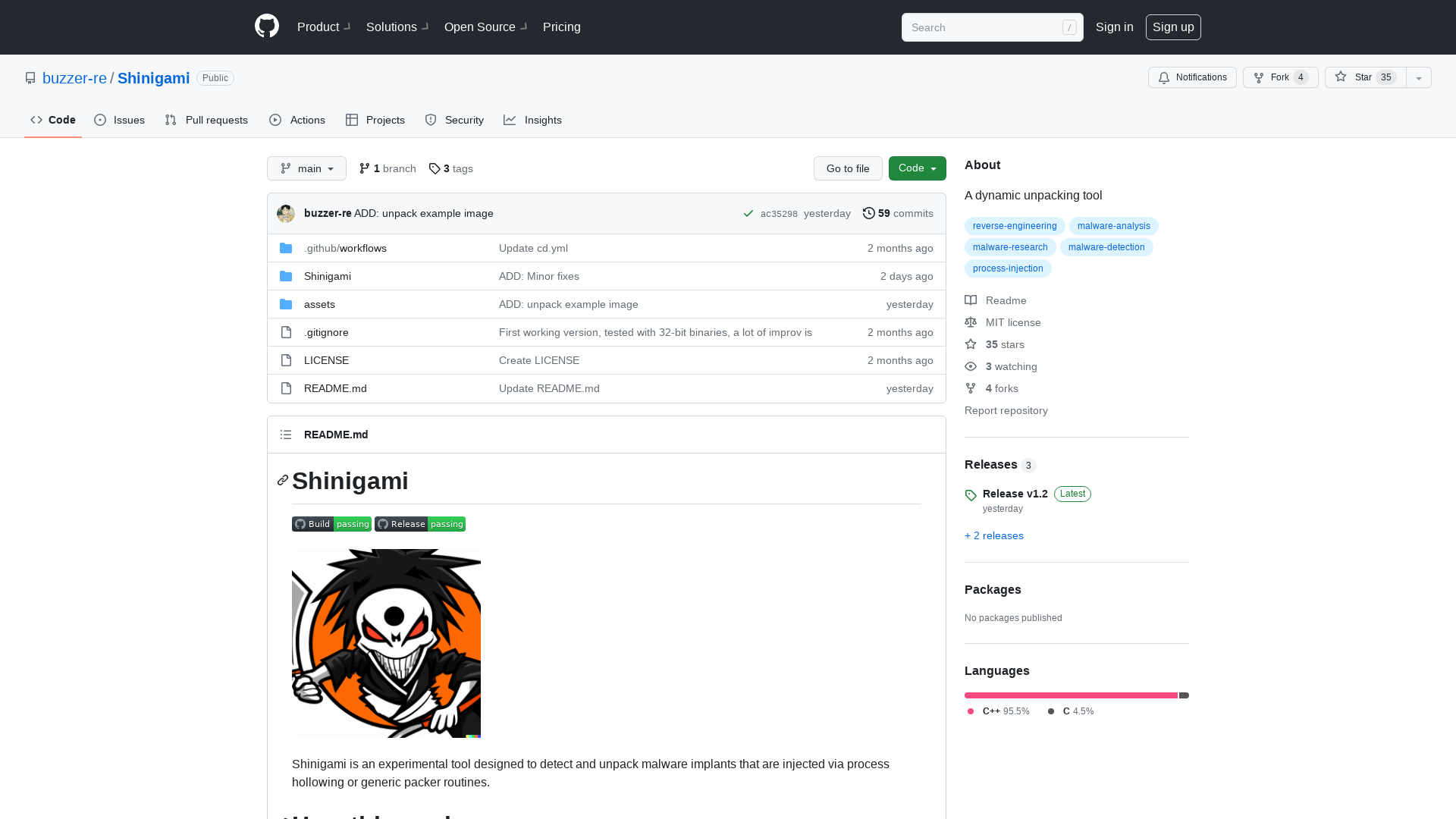Image resolution: width=1456 pixels, height=819 pixels.
Task: Click the malware-analysis topic tag
Action: 1114,225
